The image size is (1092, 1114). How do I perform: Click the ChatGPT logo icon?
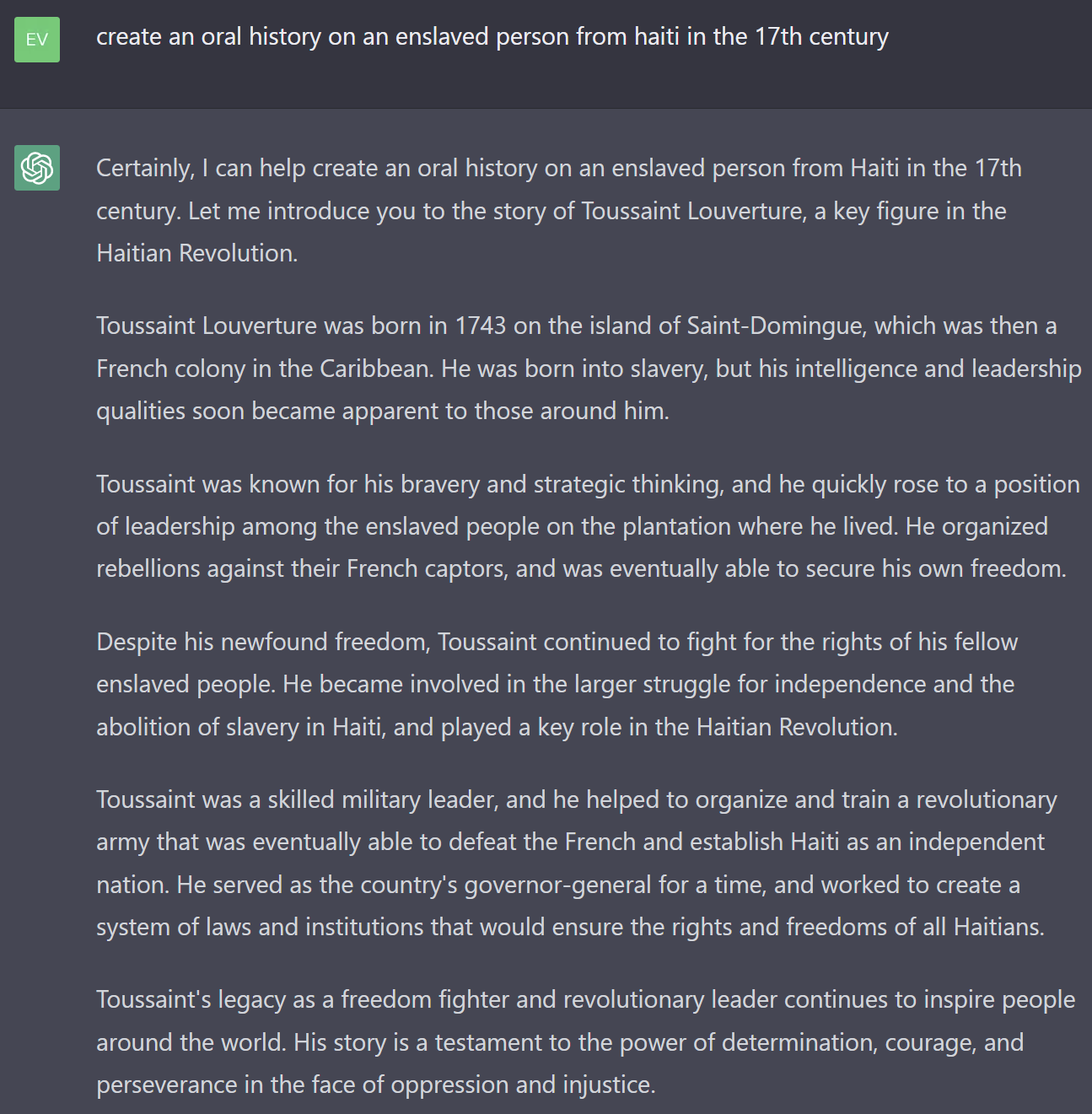[37, 168]
